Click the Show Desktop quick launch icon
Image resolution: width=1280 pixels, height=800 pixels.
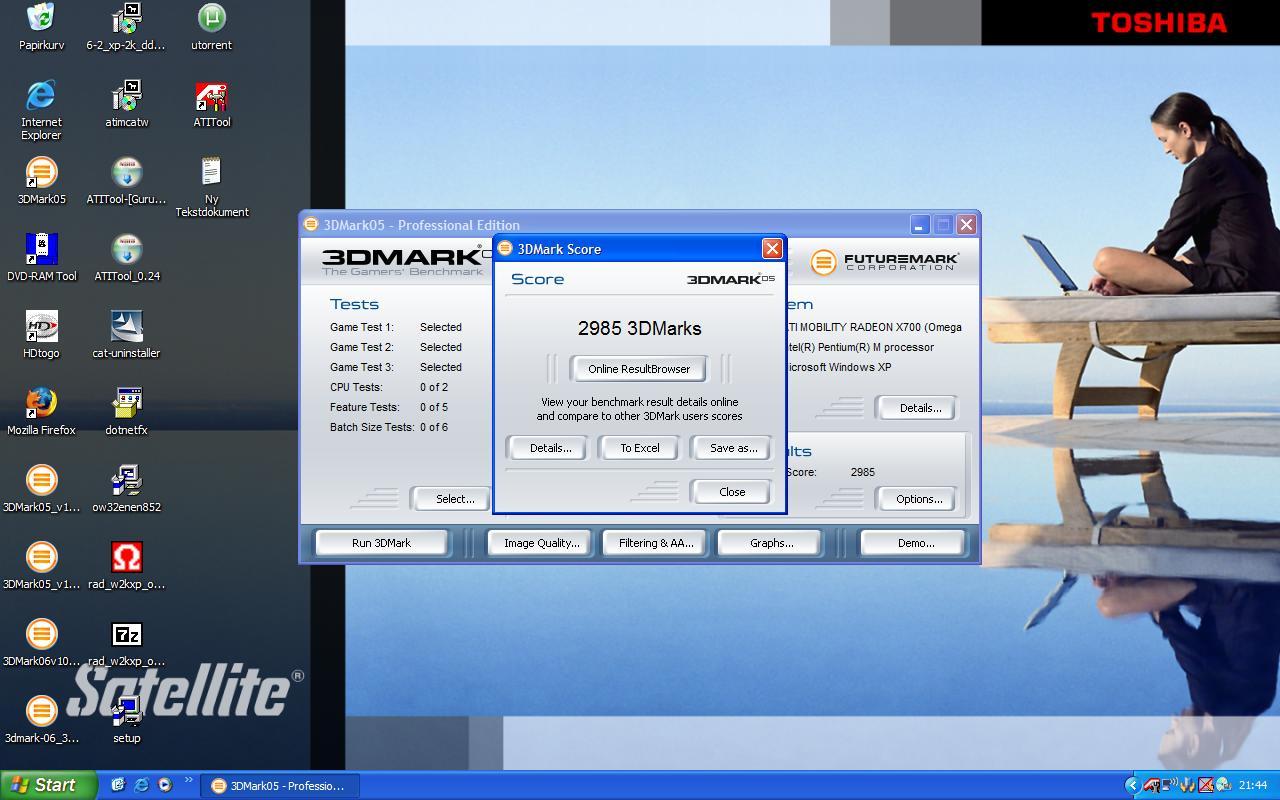point(117,785)
